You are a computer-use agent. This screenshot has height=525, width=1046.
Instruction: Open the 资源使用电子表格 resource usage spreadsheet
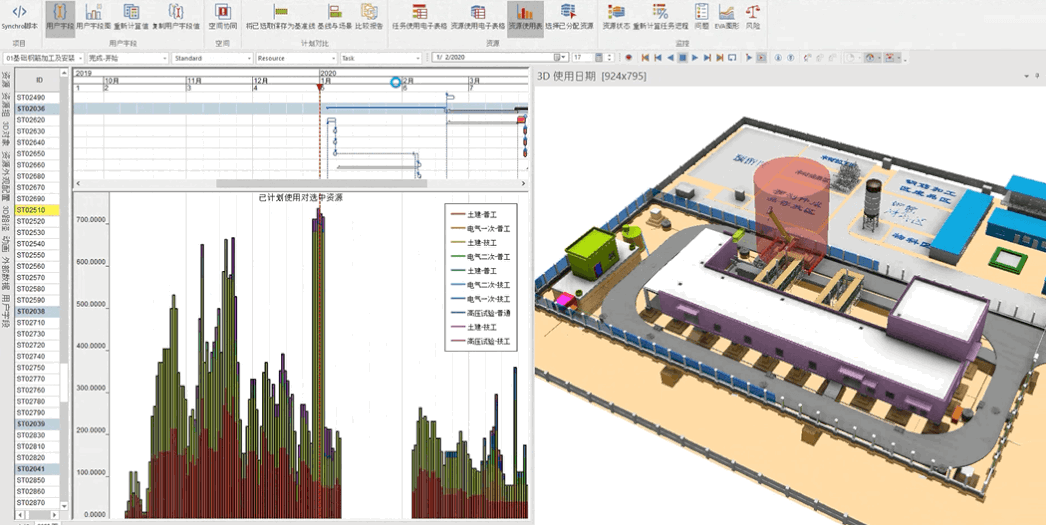[x=478, y=18]
